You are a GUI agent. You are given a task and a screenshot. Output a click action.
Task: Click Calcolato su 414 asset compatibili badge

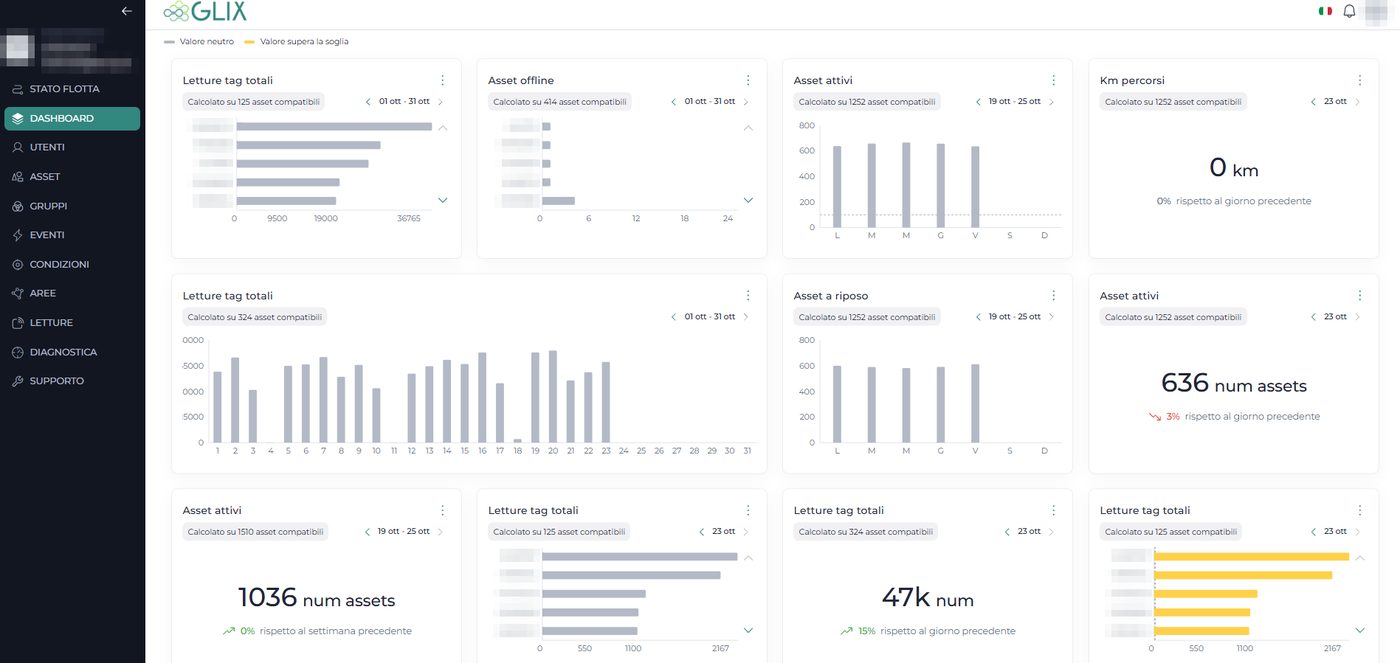(560, 102)
